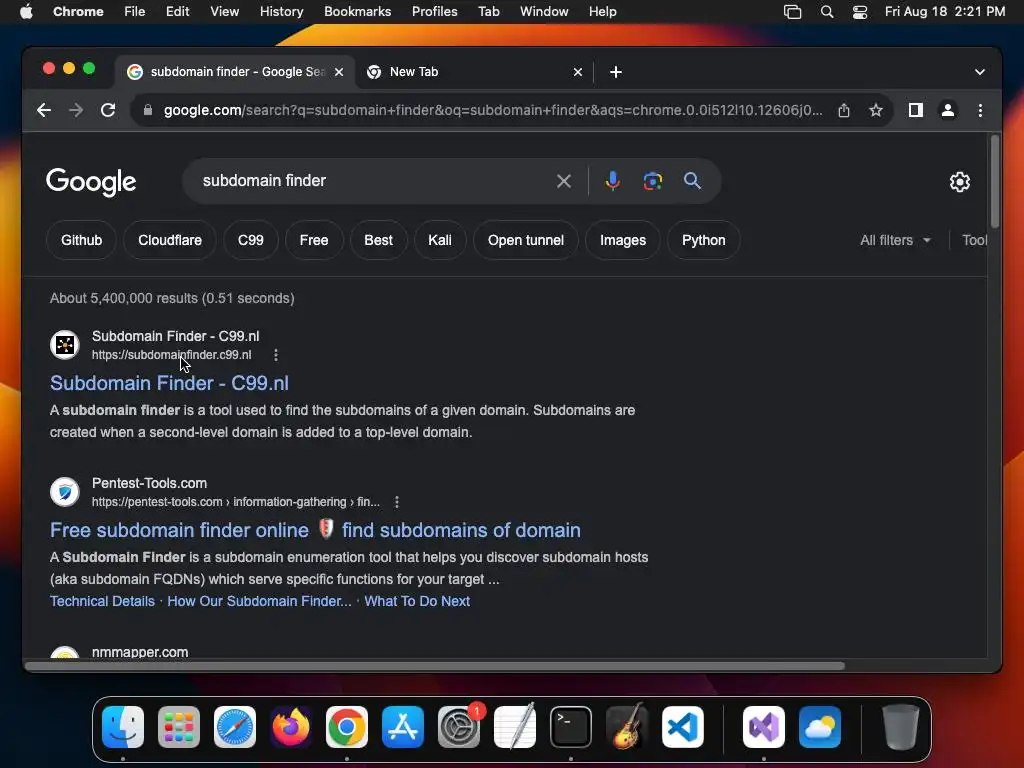Apply the Kali filter chip
Screen dimensions: 1024x768
point(440,240)
